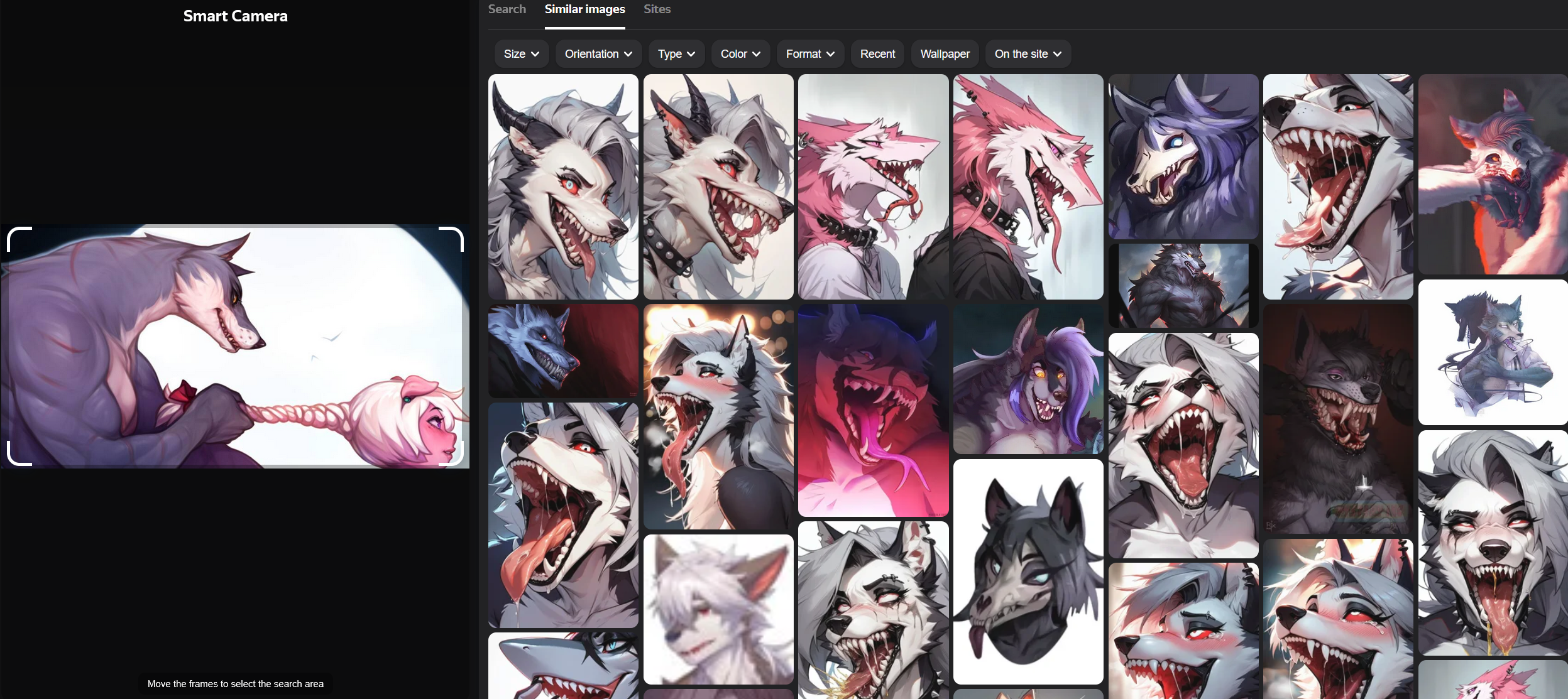
Task: Click the uploaded wolf and girl source image
Action: (x=235, y=346)
